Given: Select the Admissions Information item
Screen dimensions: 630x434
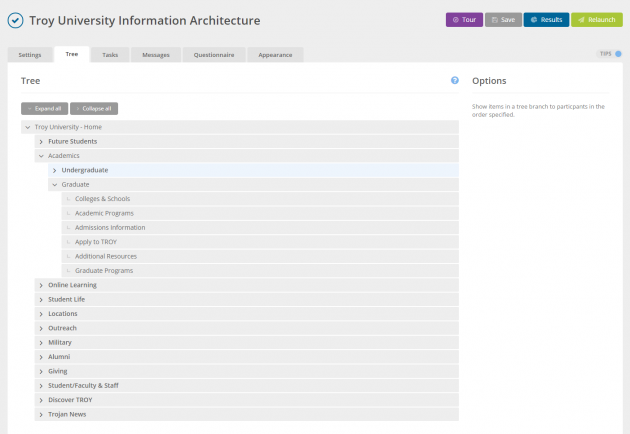Looking at the screenshot, I should point(260,227).
